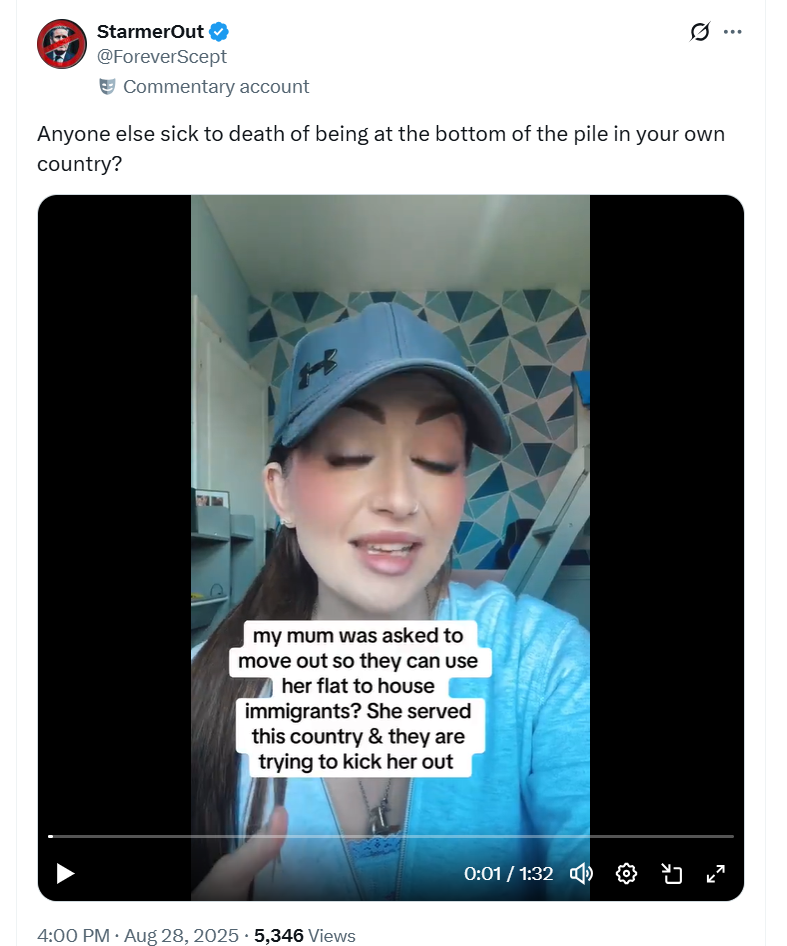Image resolution: width=787 pixels, height=946 pixels.
Task: Mute the video sound
Action: [581, 873]
